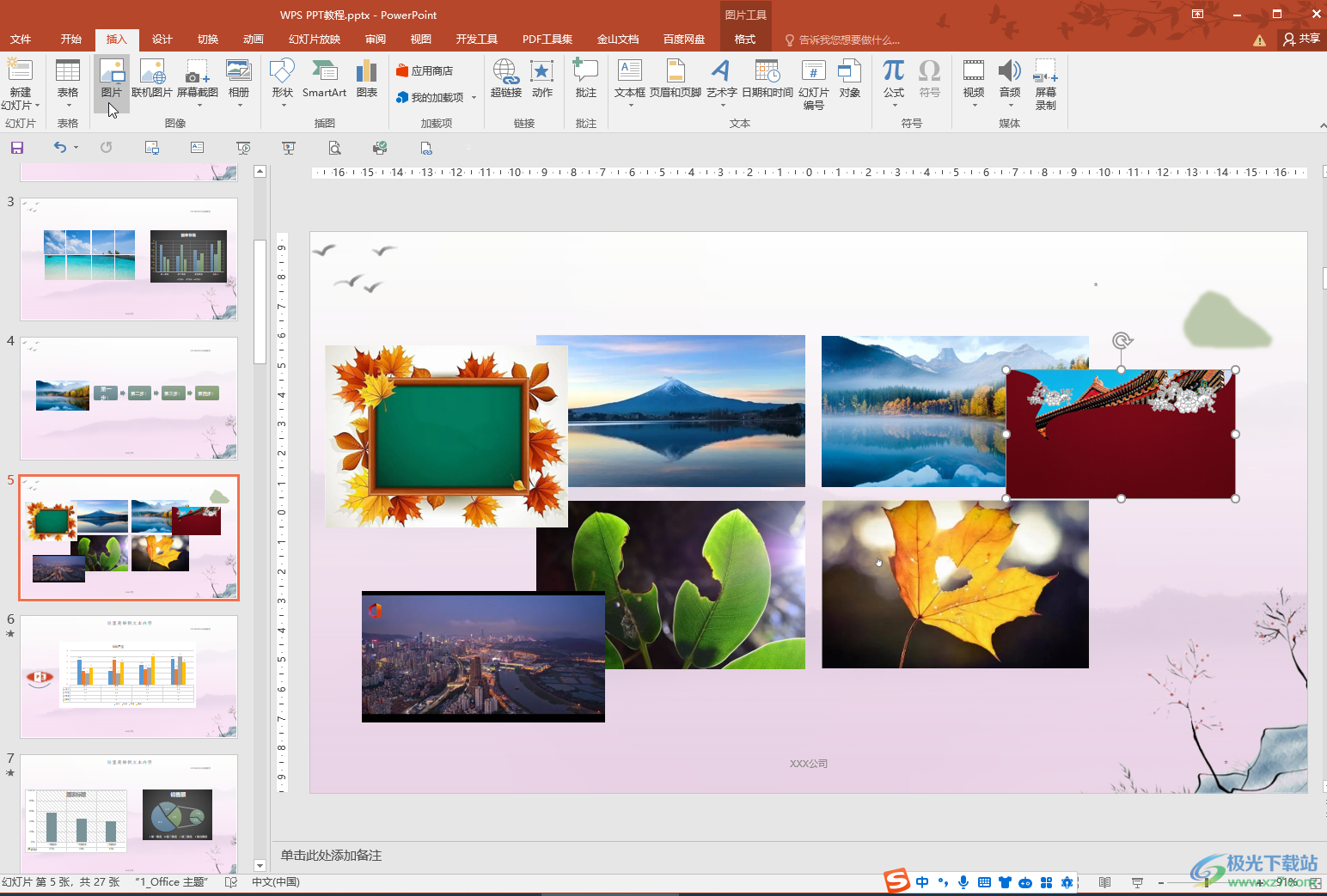Image resolution: width=1327 pixels, height=896 pixels.
Task: Insert an 对象 object
Action: click(x=850, y=79)
